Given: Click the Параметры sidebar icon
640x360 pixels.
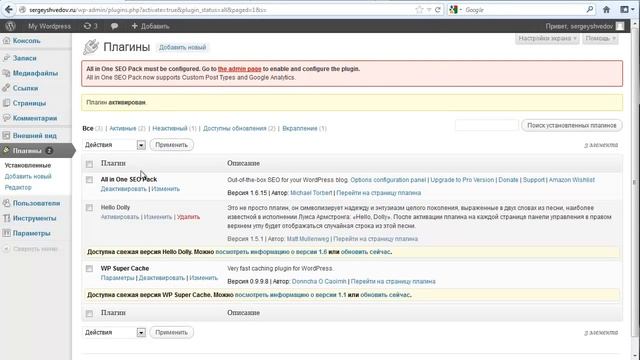Looking at the screenshot, I should coord(6,233).
